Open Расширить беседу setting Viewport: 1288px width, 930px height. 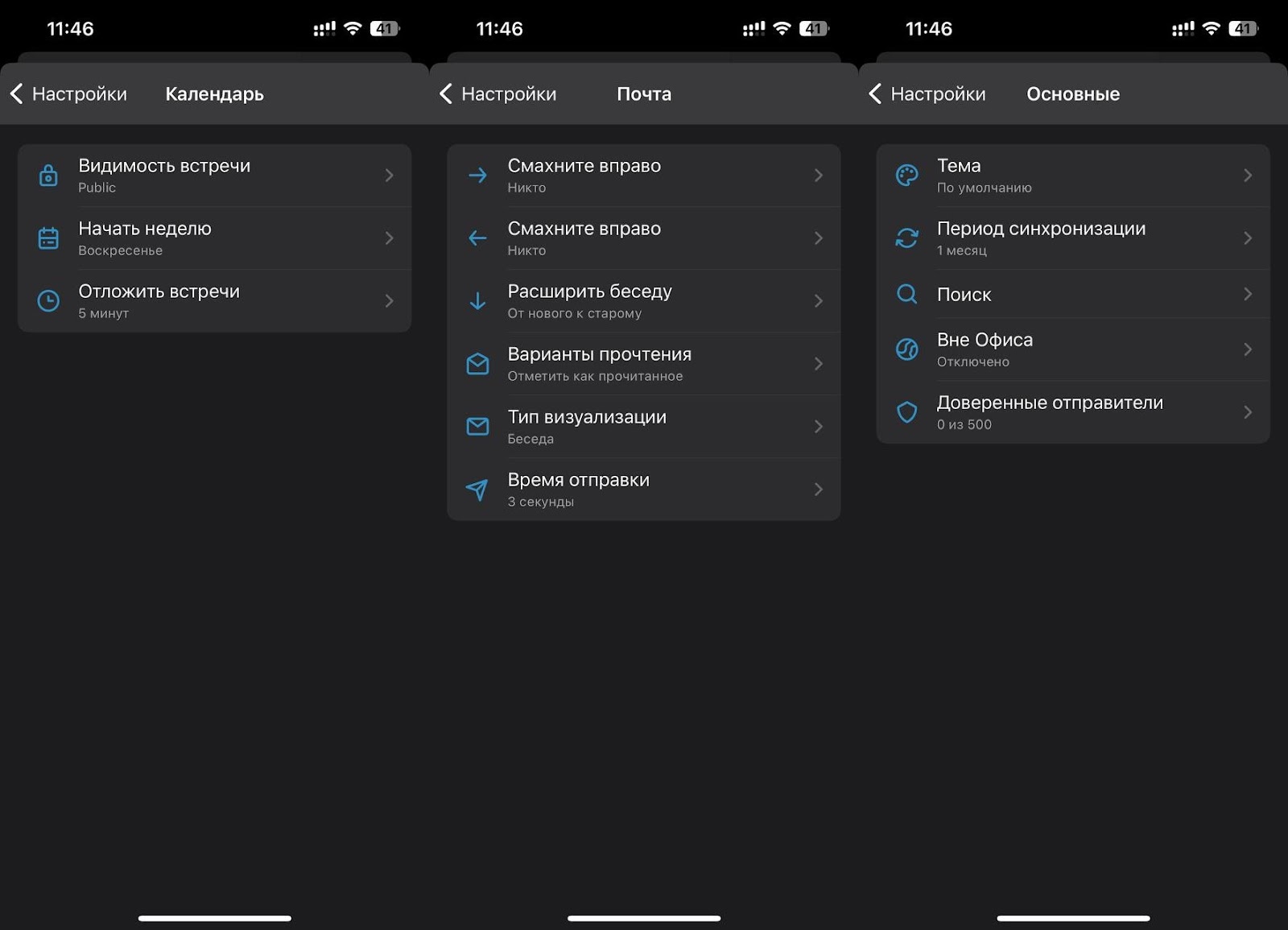(x=644, y=301)
